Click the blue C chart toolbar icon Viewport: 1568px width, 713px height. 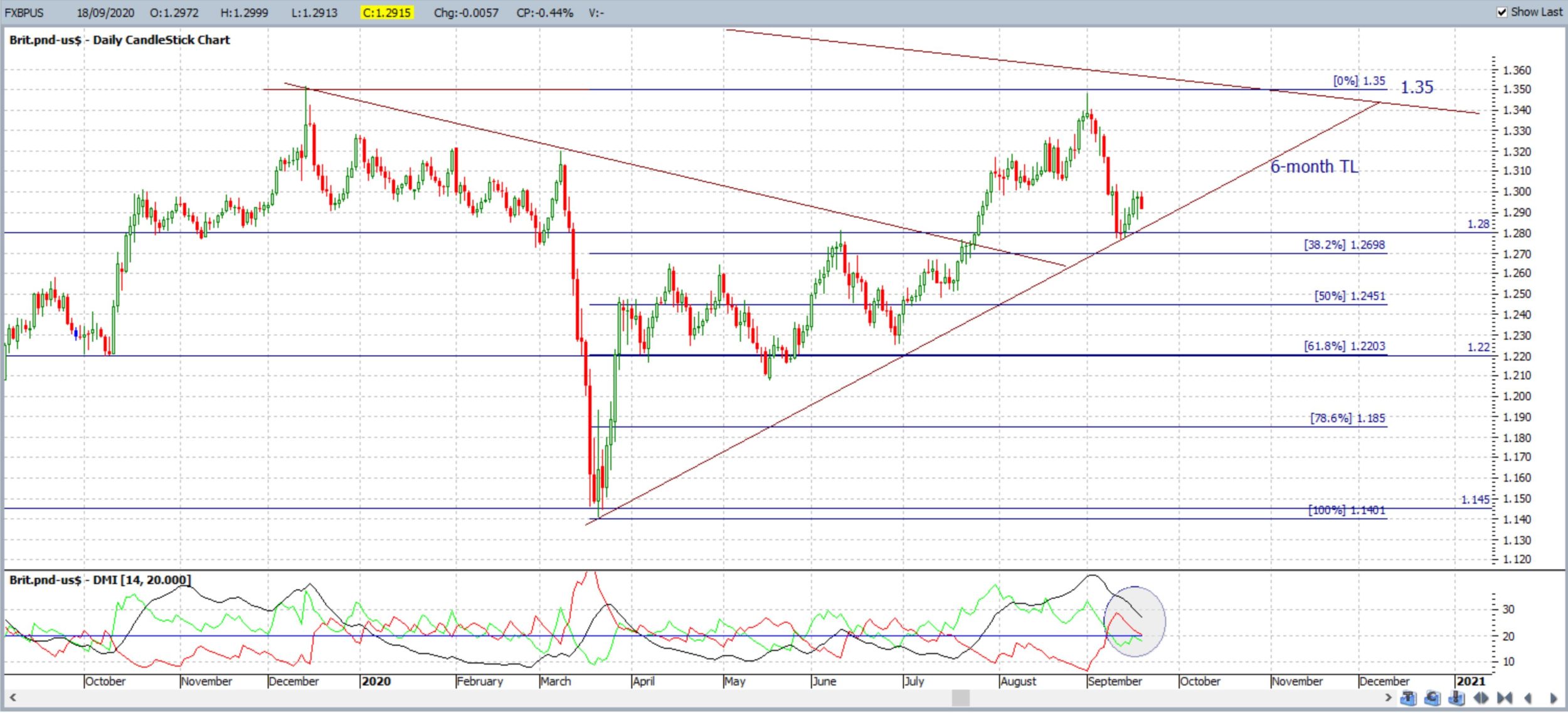pyautogui.click(x=1433, y=697)
